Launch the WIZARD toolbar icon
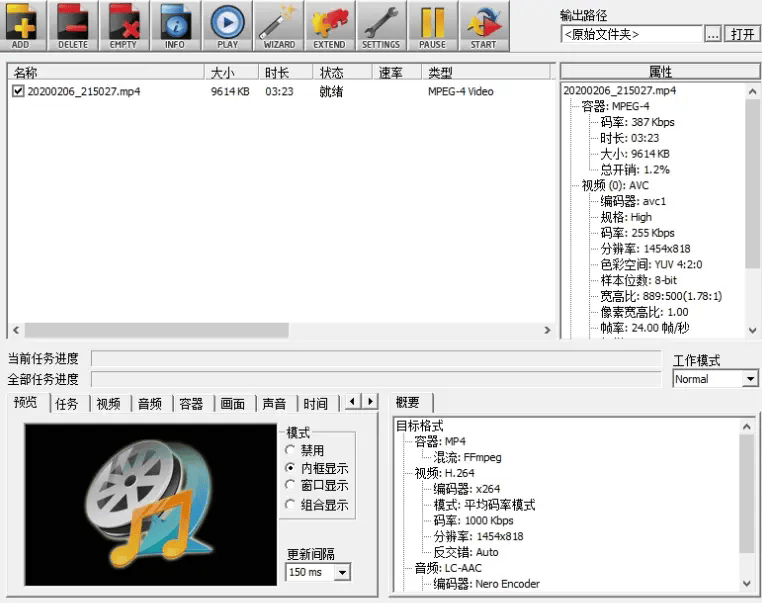The image size is (762, 603). click(278, 25)
